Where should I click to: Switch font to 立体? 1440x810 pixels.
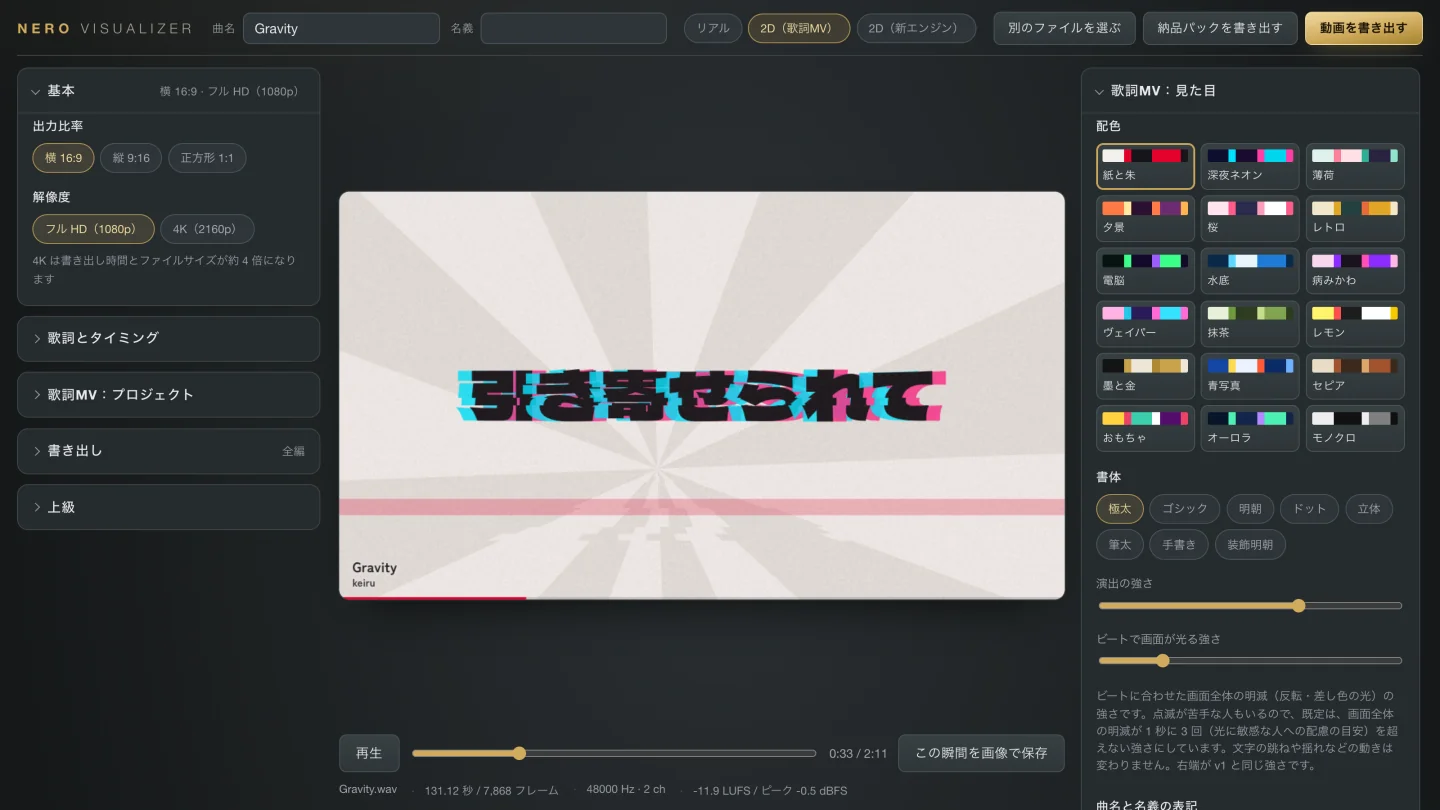point(1369,509)
